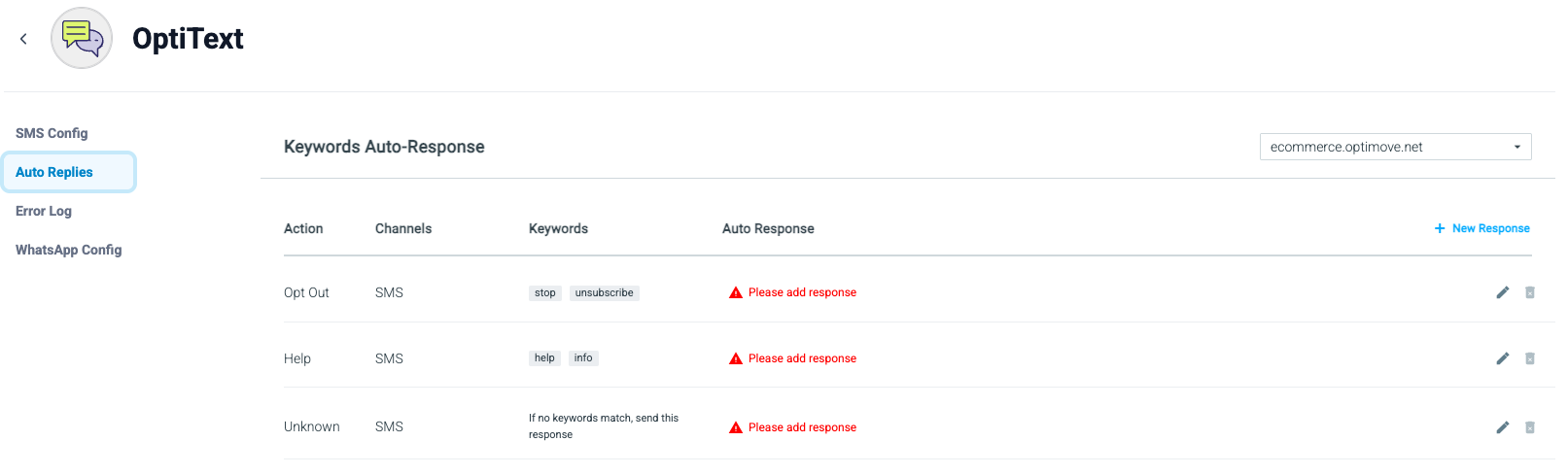Viewport: 1568px width, 475px height.
Task: Click the 'Unknown' action cell
Action: click(x=312, y=426)
